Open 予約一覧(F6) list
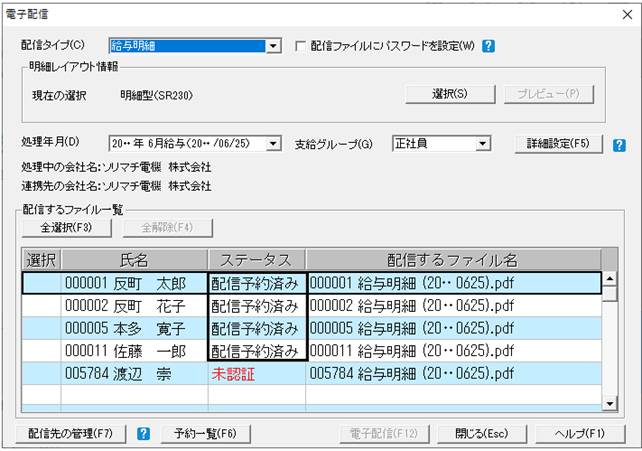The height and width of the screenshot is (451, 642). tap(206, 433)
